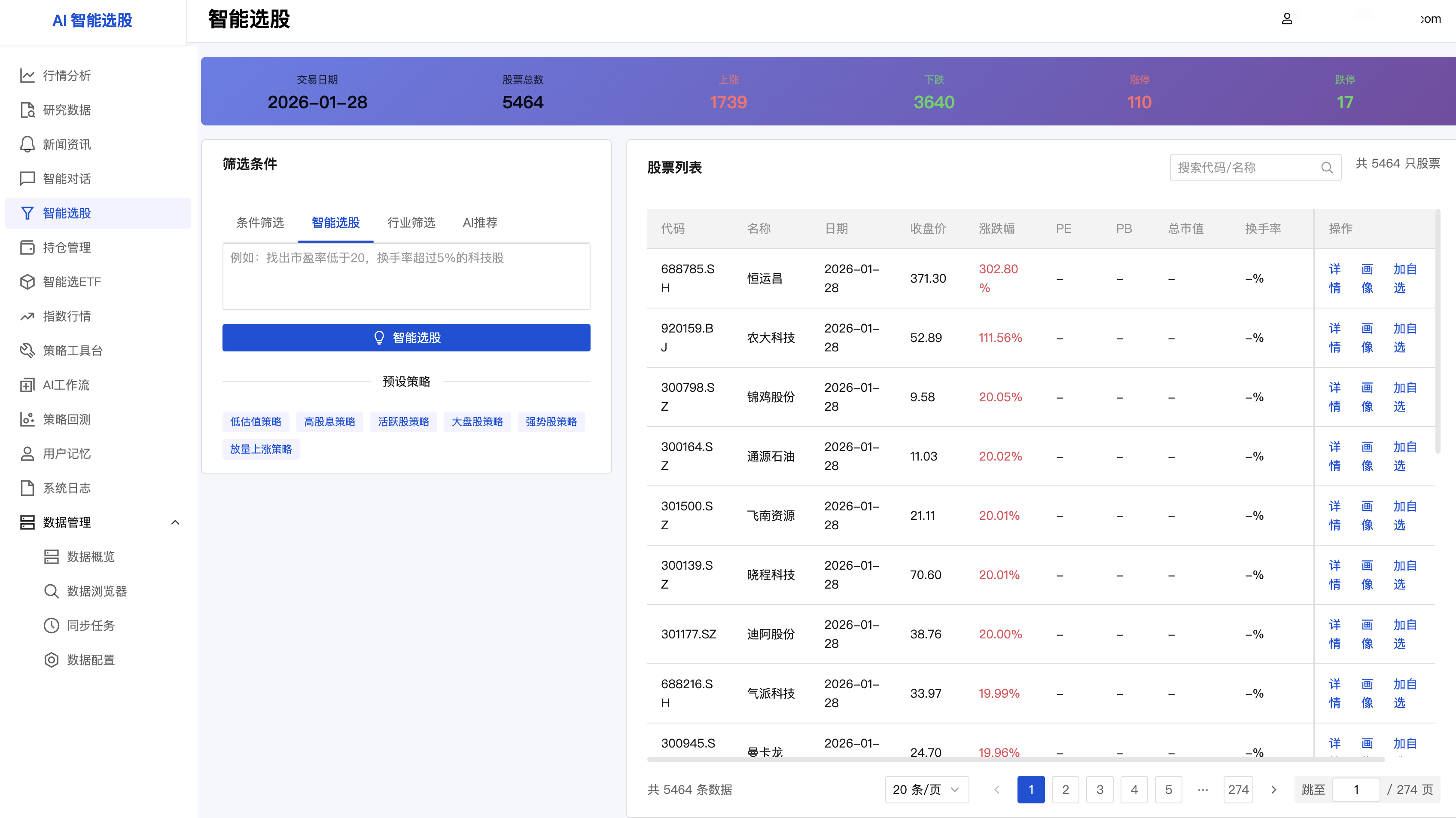
Task: Click the 搜索代码/名称 search field
Action: (x=1255, y=168)
